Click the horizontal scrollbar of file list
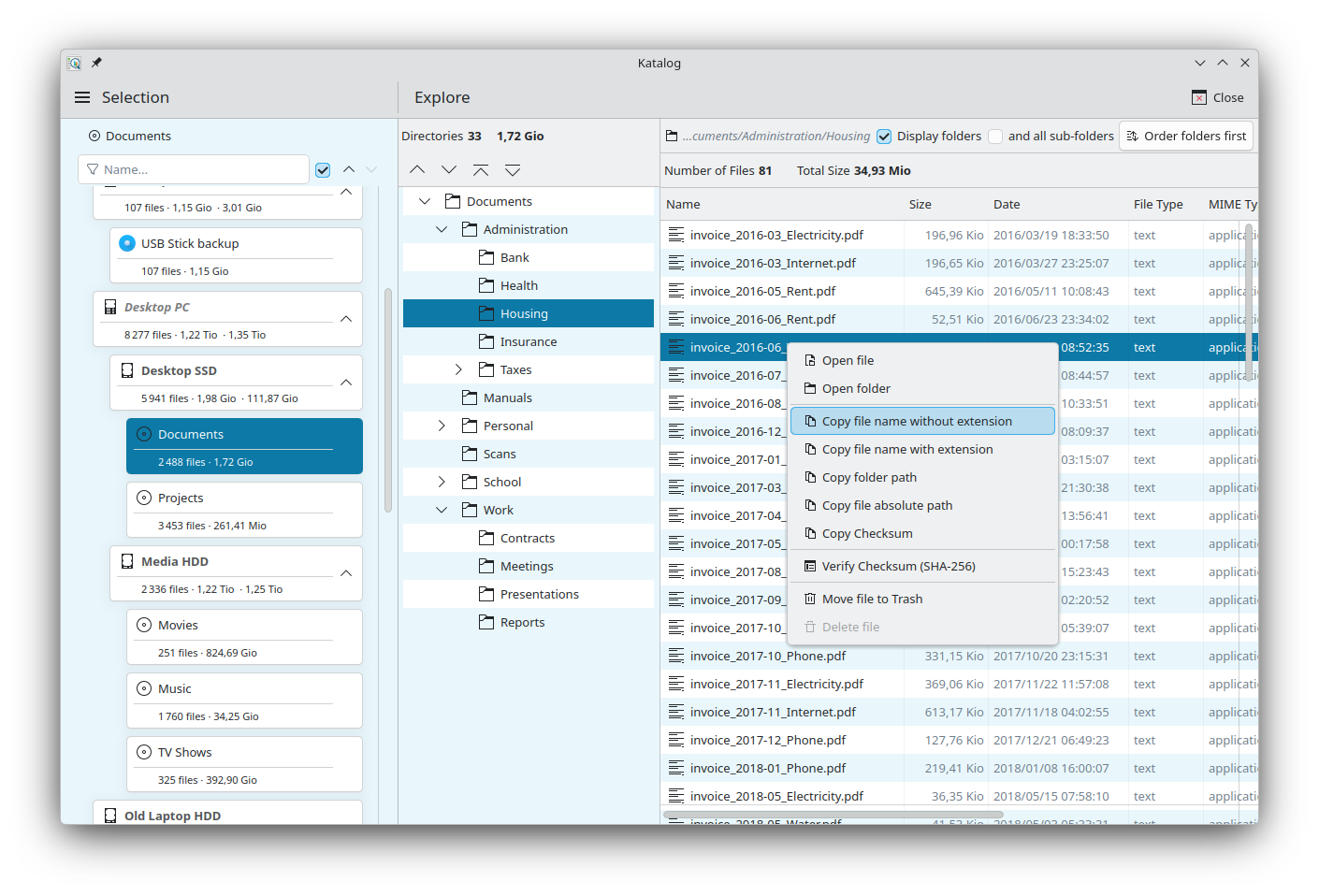 (833, 815)
